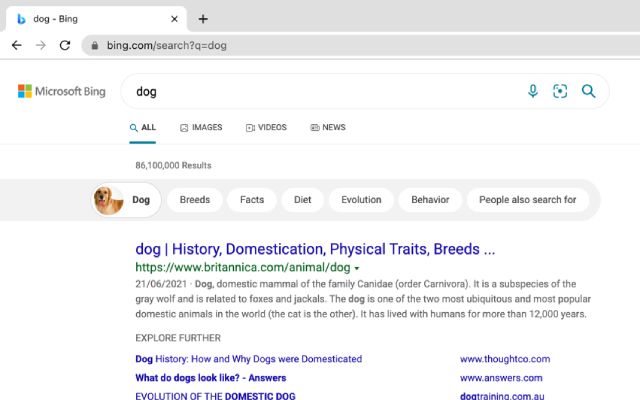Click the padlock site security icon

coord(95,45)
